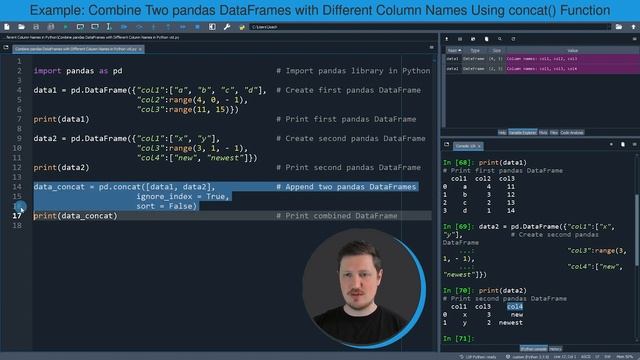
Task: Interrupt the console kernel
Action: [611, 144]
